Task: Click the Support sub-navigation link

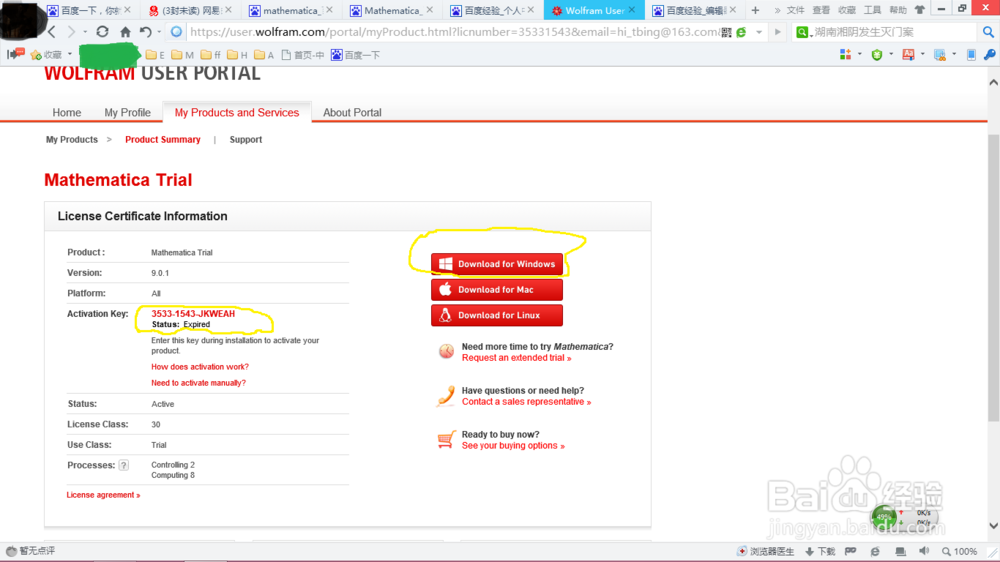Action: click(246, 140)
